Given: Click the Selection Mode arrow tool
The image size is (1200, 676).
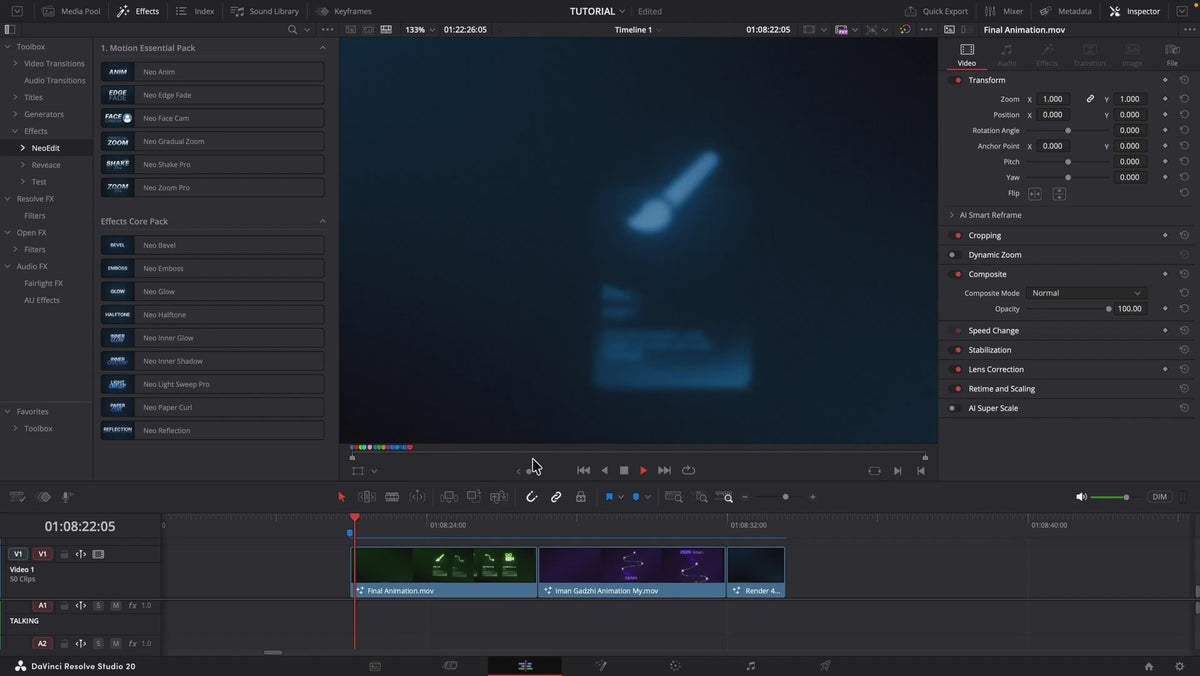Looking at the screenshot, I should tap(341, 497).
